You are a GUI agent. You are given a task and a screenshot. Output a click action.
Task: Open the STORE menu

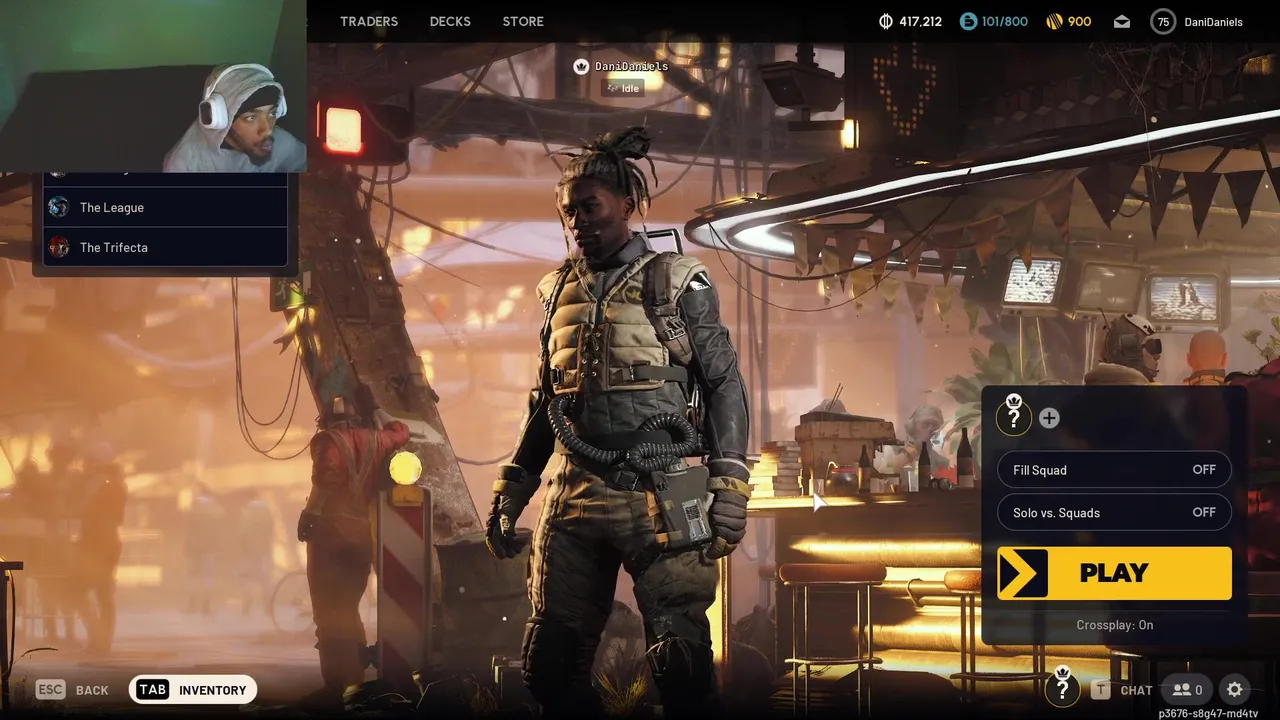pyautogui.click(x=523, y=21)
